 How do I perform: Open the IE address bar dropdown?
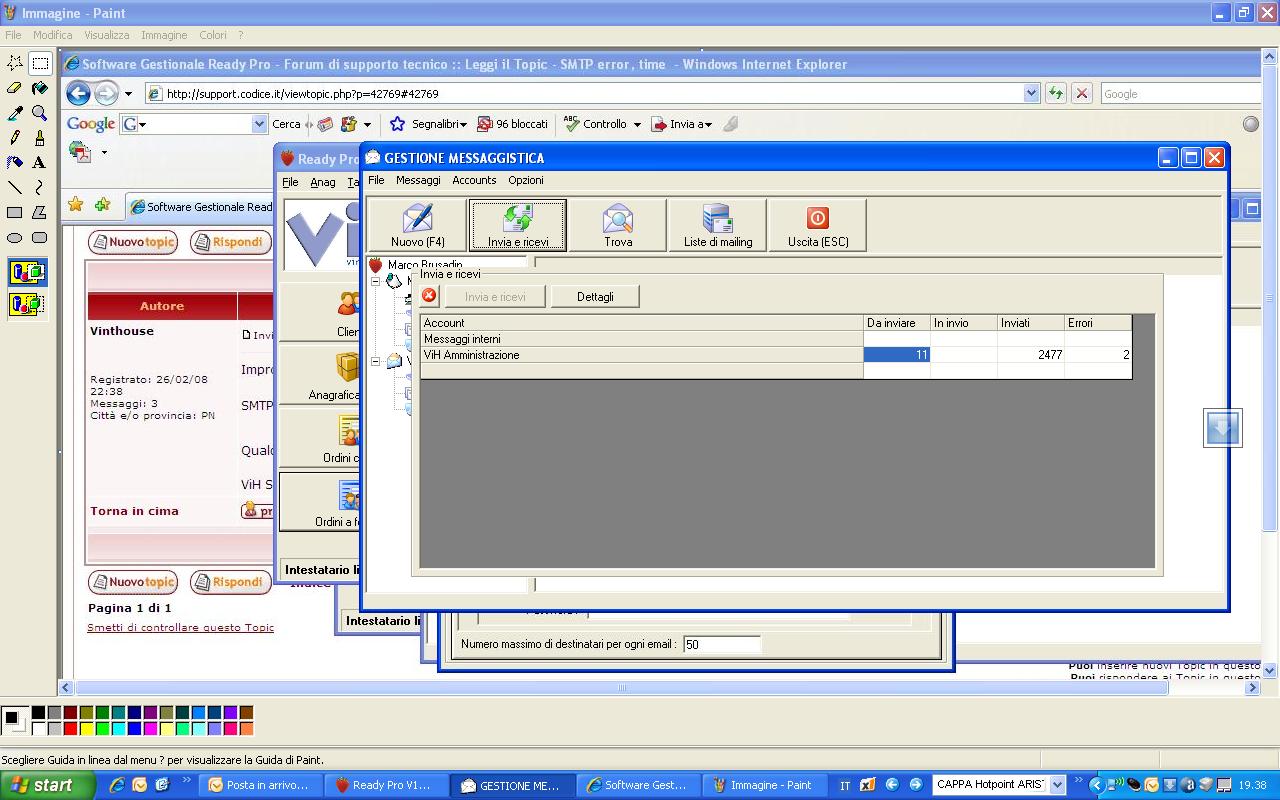pyautogui.click(x=1032, y=93)
